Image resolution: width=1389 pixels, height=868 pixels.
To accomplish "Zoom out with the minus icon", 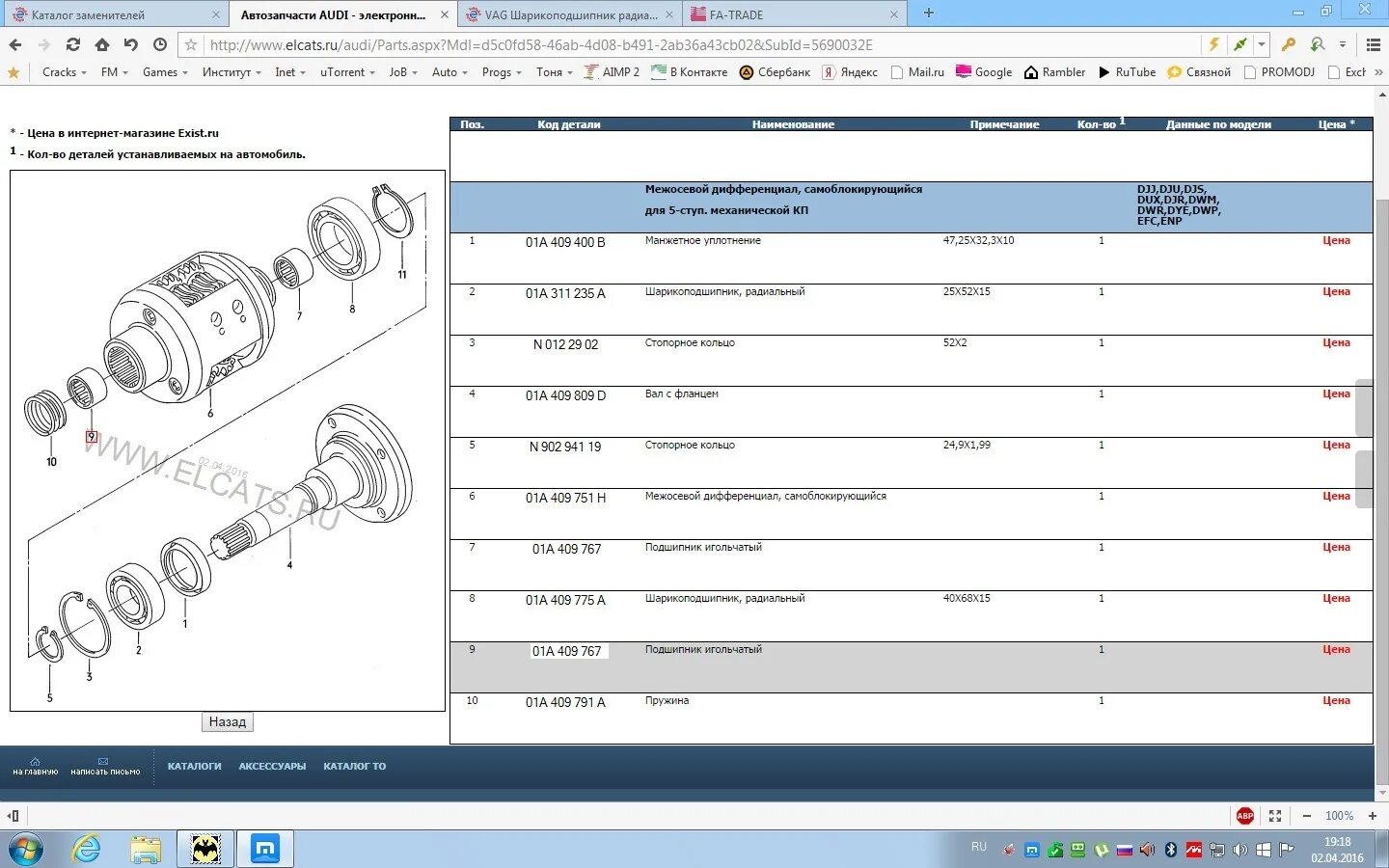I will (1307, 816).
